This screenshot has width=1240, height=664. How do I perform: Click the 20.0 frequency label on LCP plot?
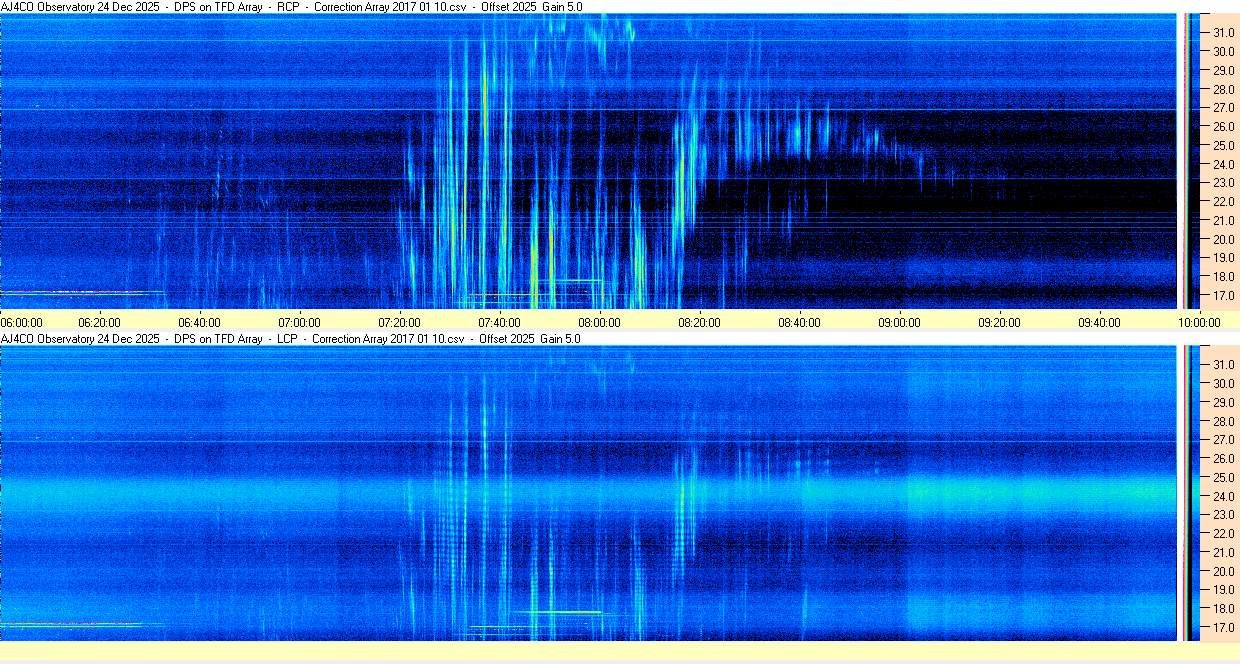pos(1224,571)
